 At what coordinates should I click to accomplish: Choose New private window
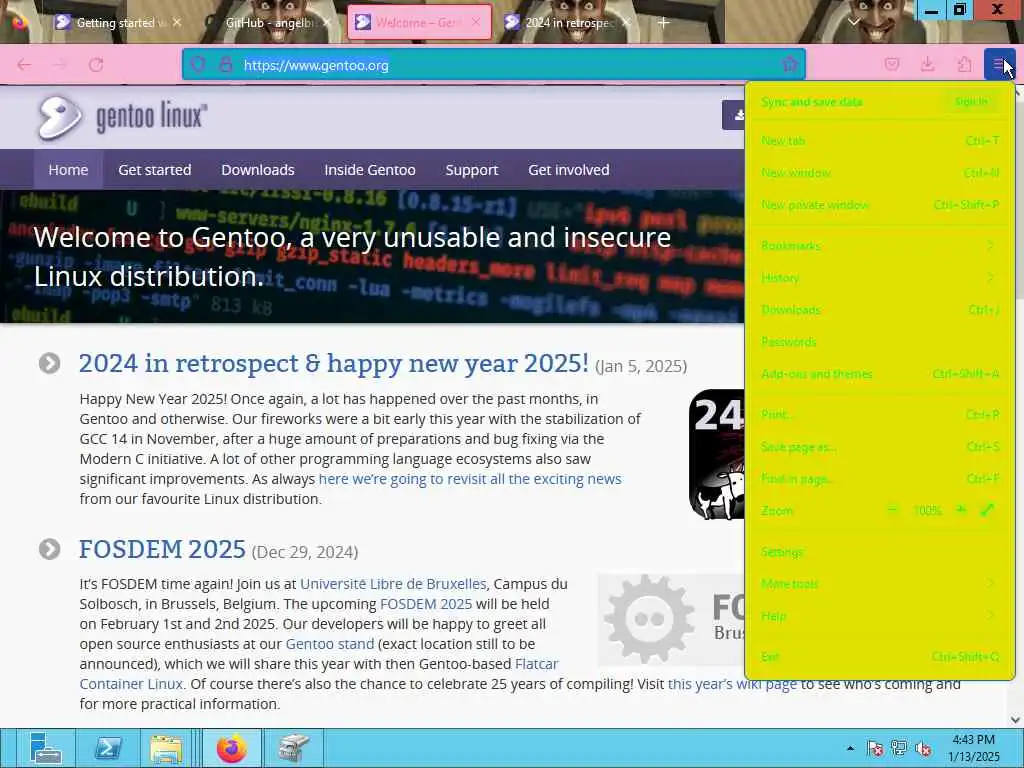(879, 204)
